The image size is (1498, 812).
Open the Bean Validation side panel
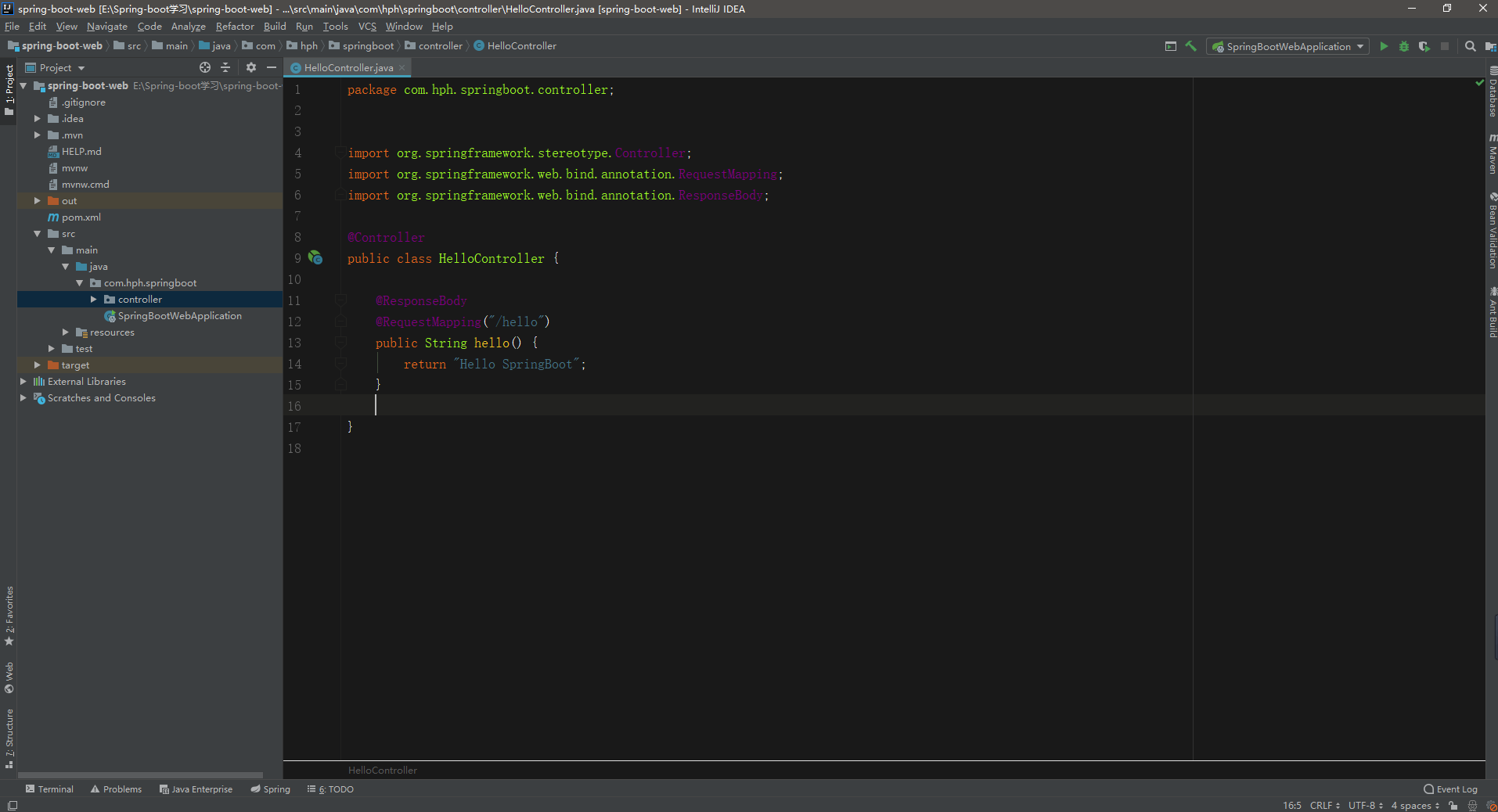[1493, 230]
